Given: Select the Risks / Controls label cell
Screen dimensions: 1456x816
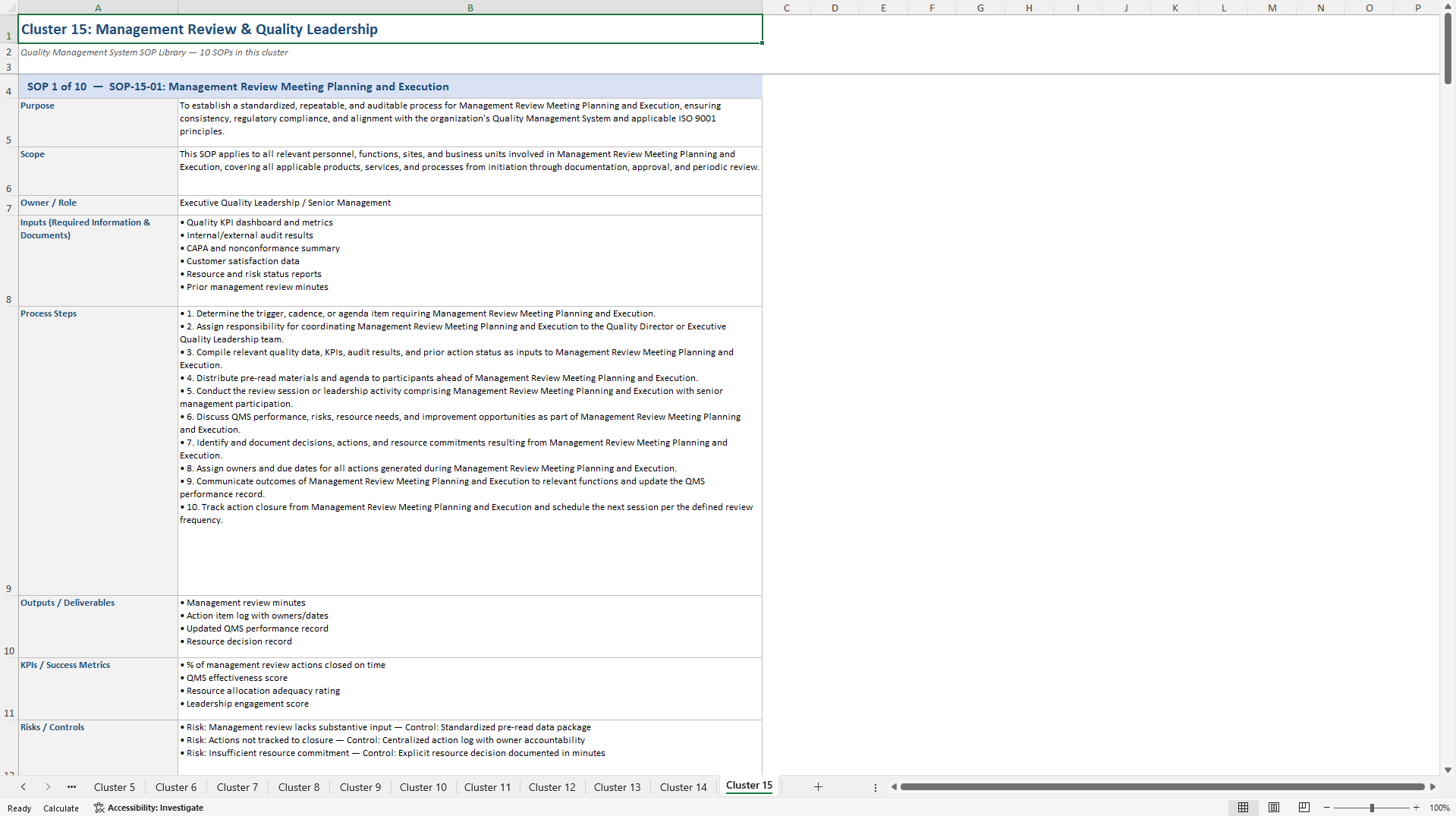Looking at the screenshot, I should click(x=99, y=748).
